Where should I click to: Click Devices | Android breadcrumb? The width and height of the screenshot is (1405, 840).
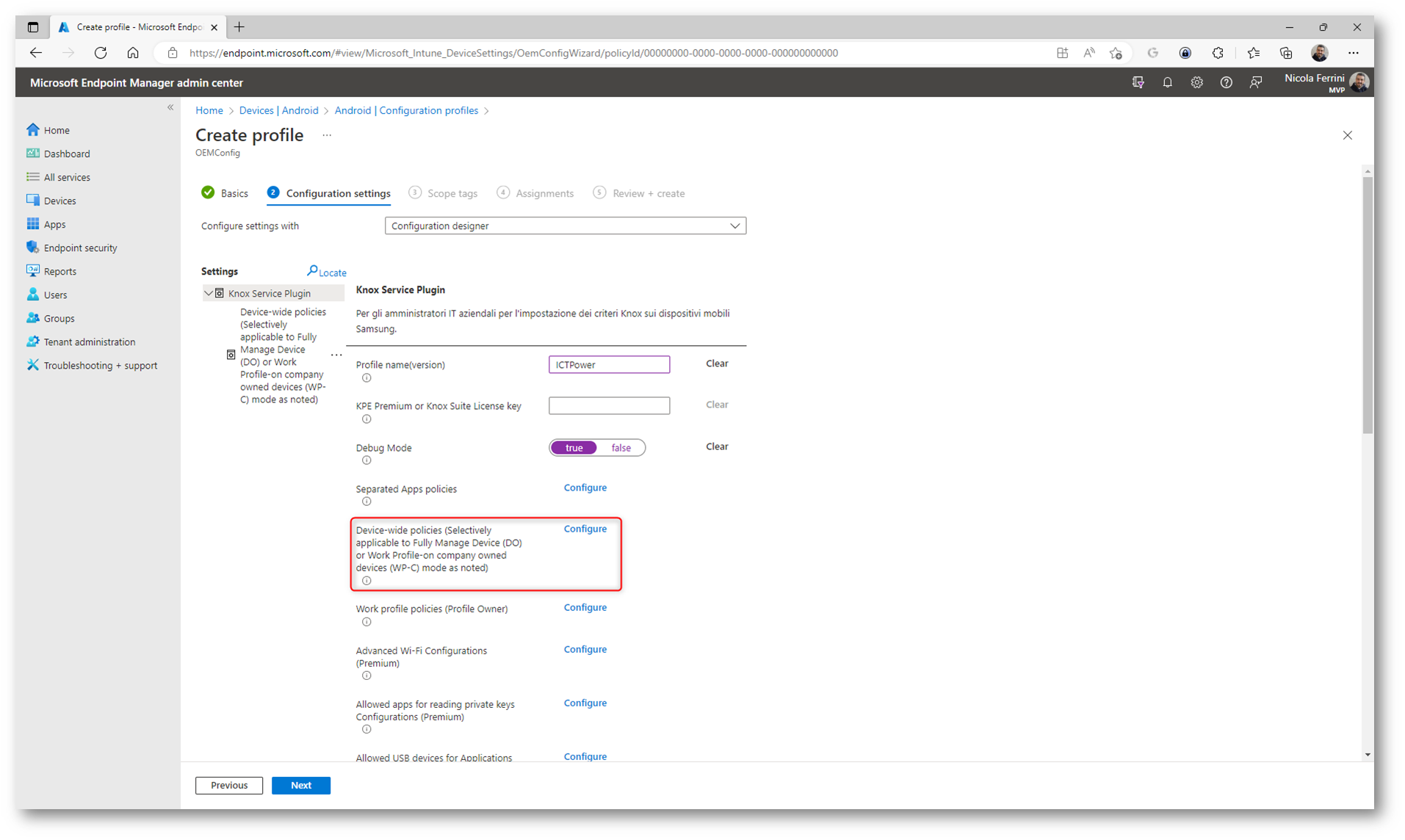278,110
